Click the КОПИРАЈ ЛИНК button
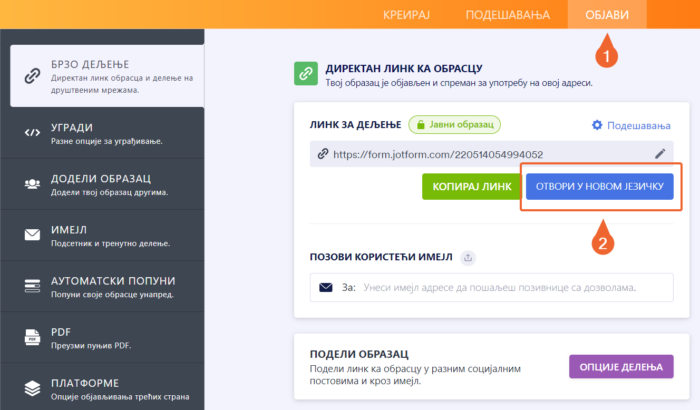The image size is (700, 410). coord(472,186)
